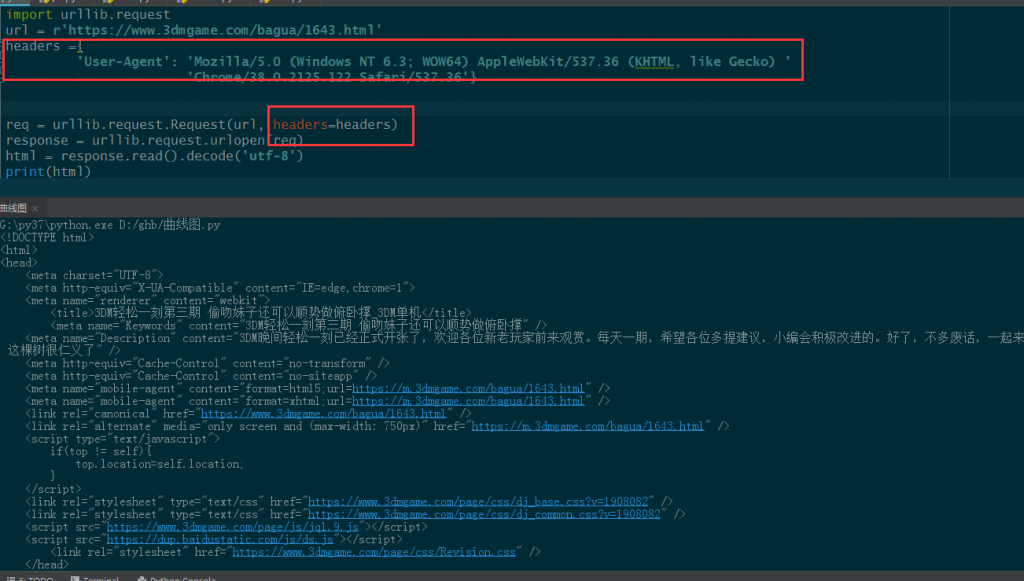Open the alternate media m.3dmgame.com link

587,426
